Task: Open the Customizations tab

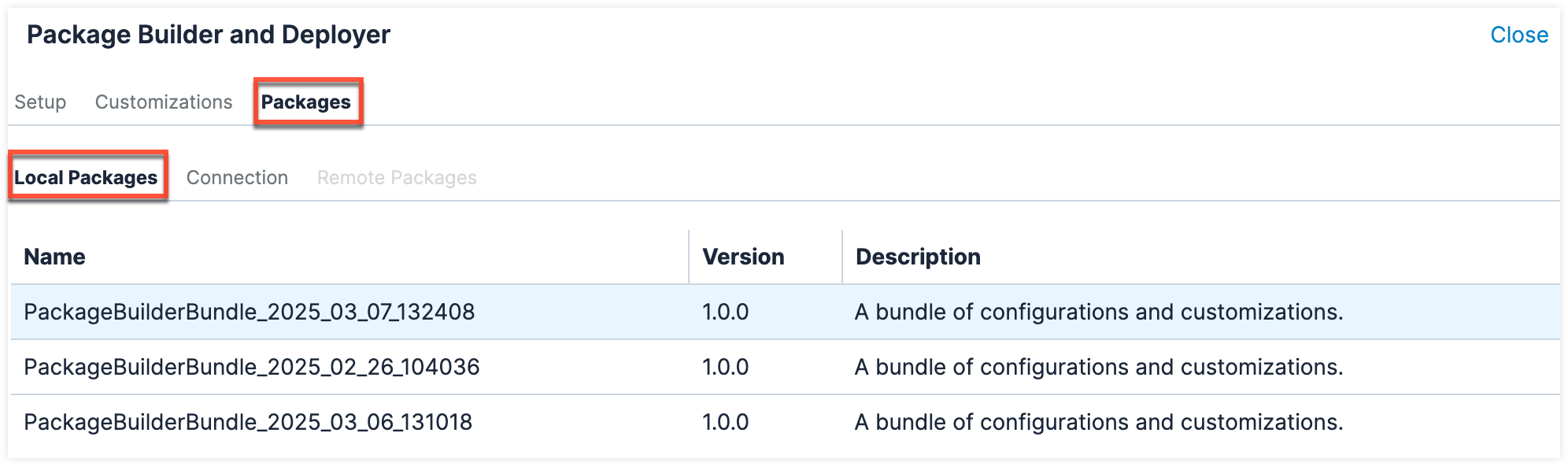Action: [164, 102]
